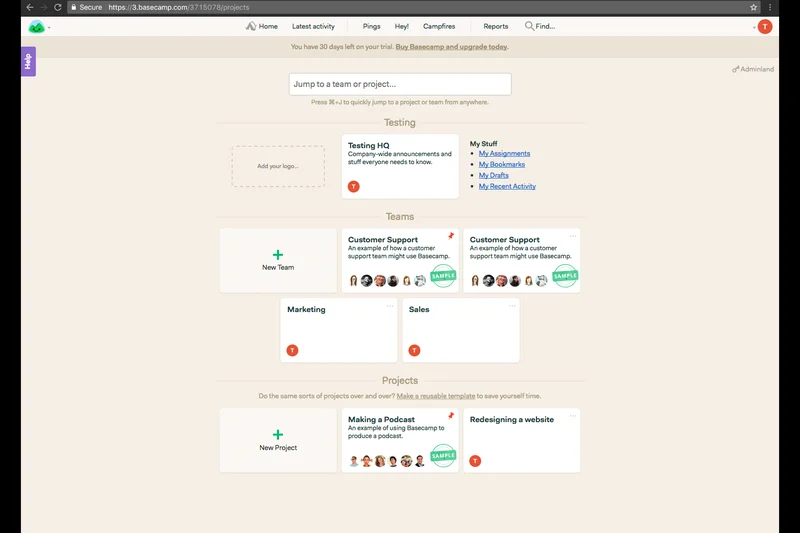Focus the Jump to a team or project field
The image size is (800, 533).
click(x=400, y=84)
